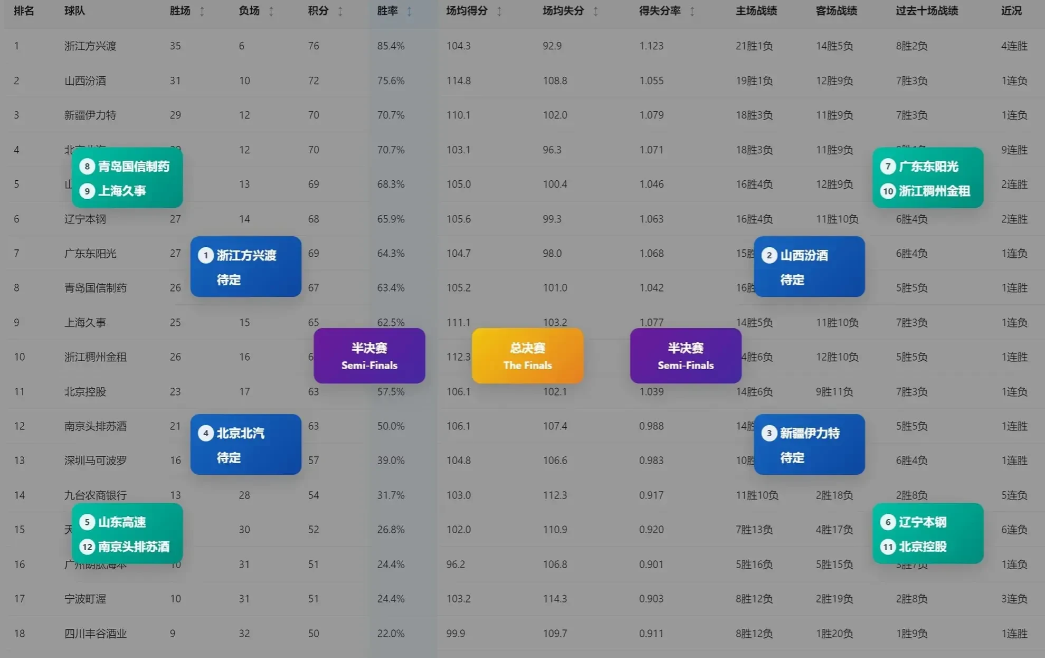Click the 21胜1负 home record cell
This screenshot has width=1045, height=658.
pos(754,46)
